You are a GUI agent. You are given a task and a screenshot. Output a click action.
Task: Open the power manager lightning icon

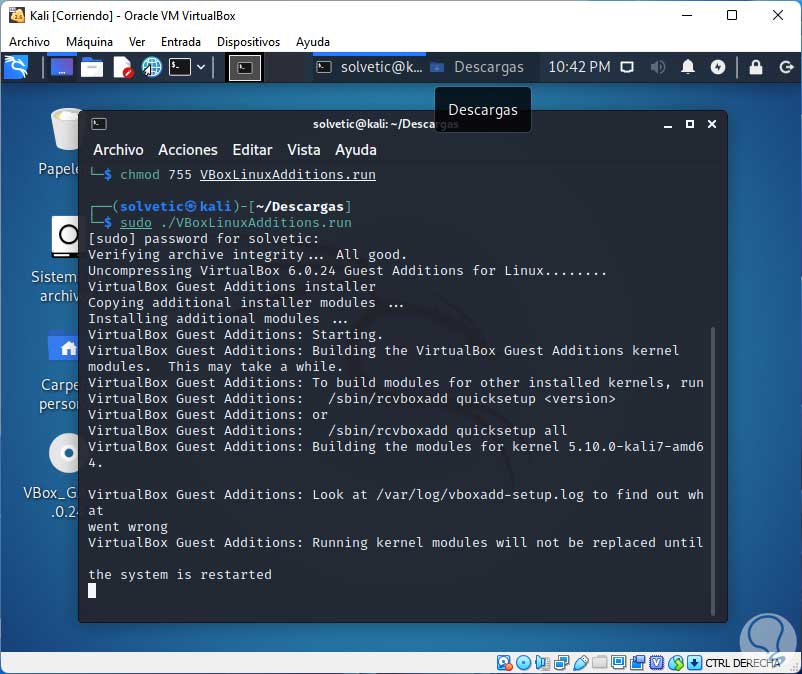tap(718, 67)
